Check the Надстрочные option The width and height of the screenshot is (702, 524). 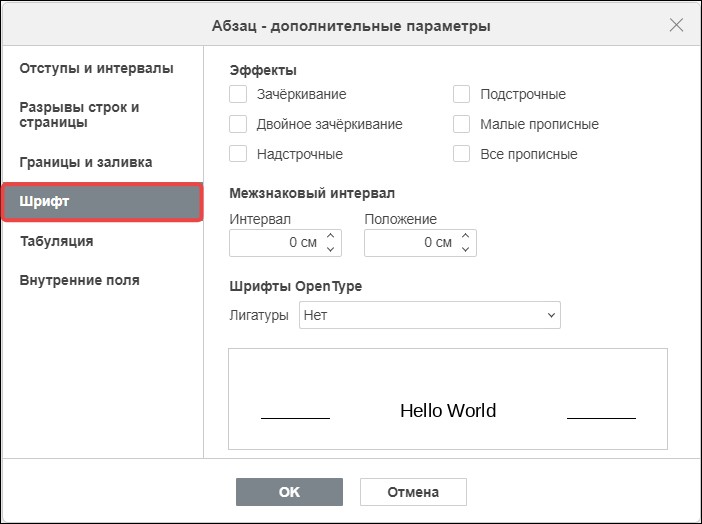tap(238, 154)
